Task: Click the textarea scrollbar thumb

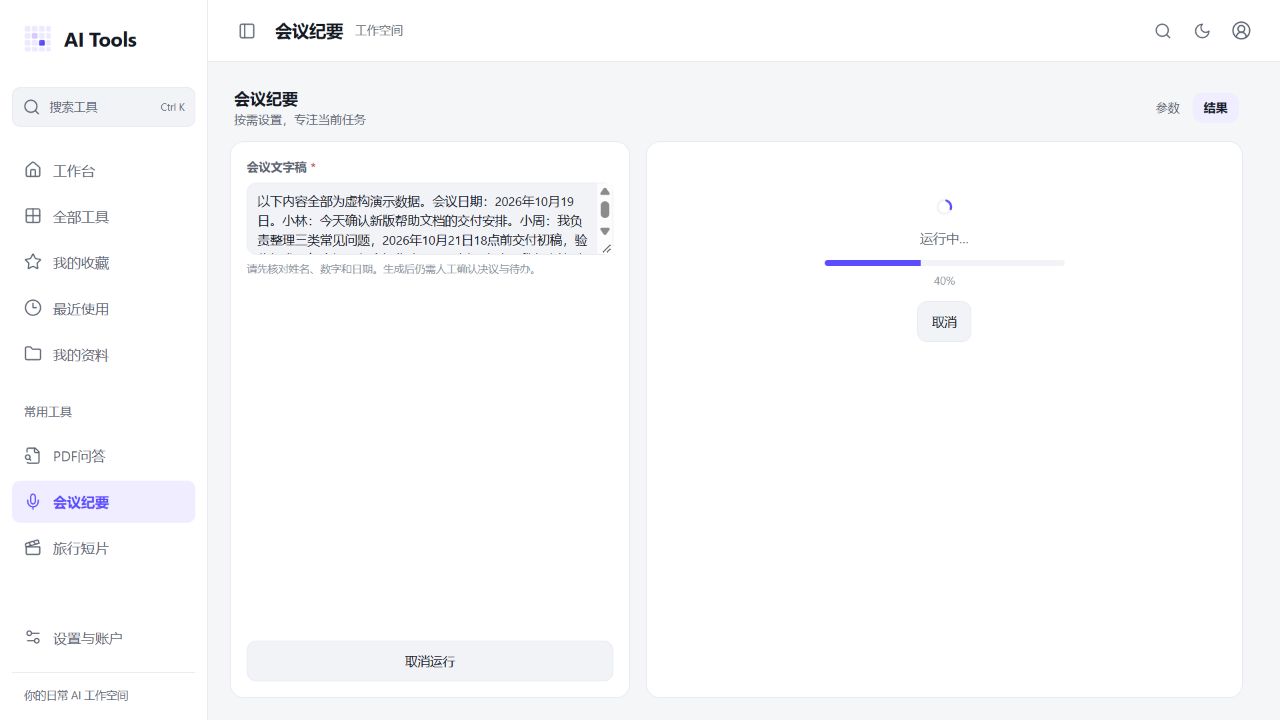Action: point(605,209)
